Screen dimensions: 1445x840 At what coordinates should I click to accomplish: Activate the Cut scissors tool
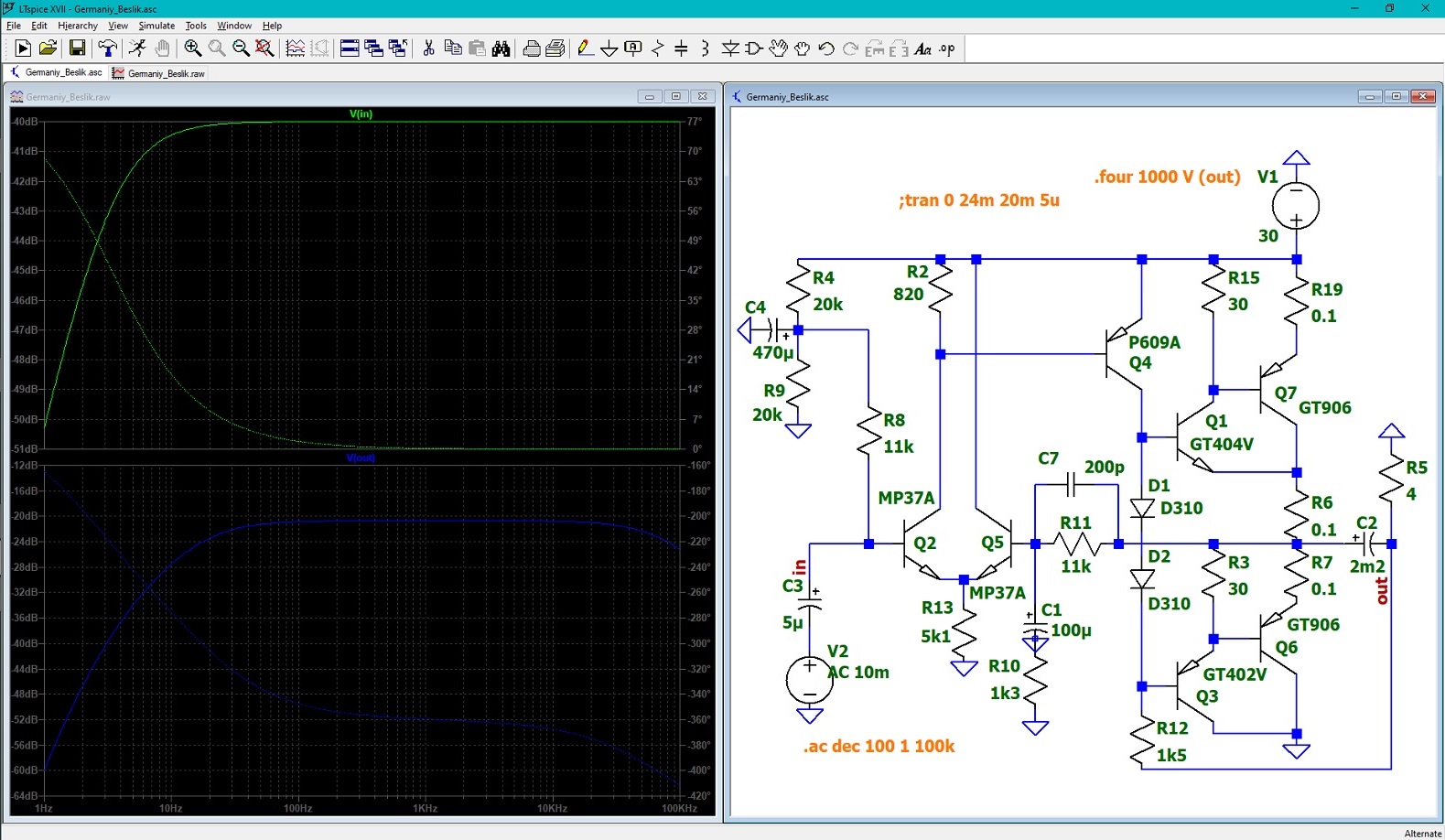pos(428,48)
